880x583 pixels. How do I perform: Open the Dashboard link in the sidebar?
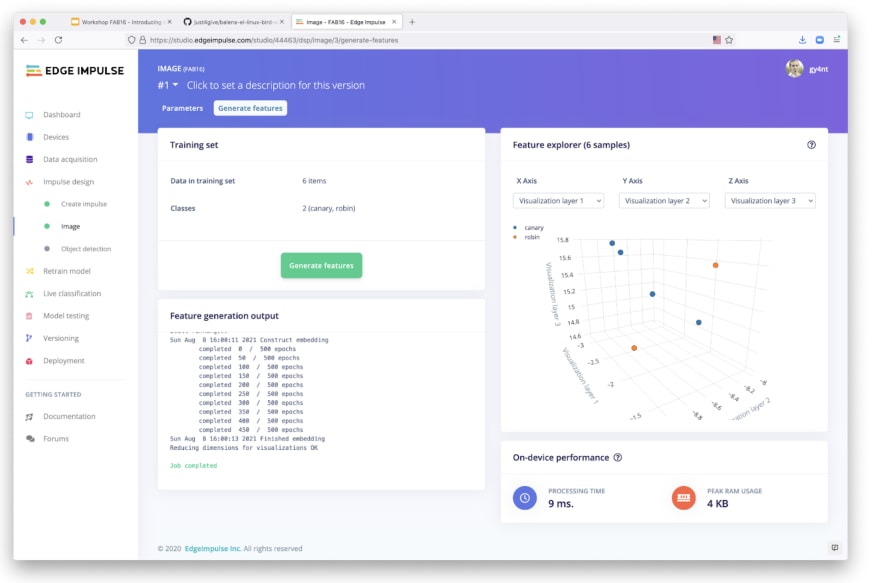(62, 115)
